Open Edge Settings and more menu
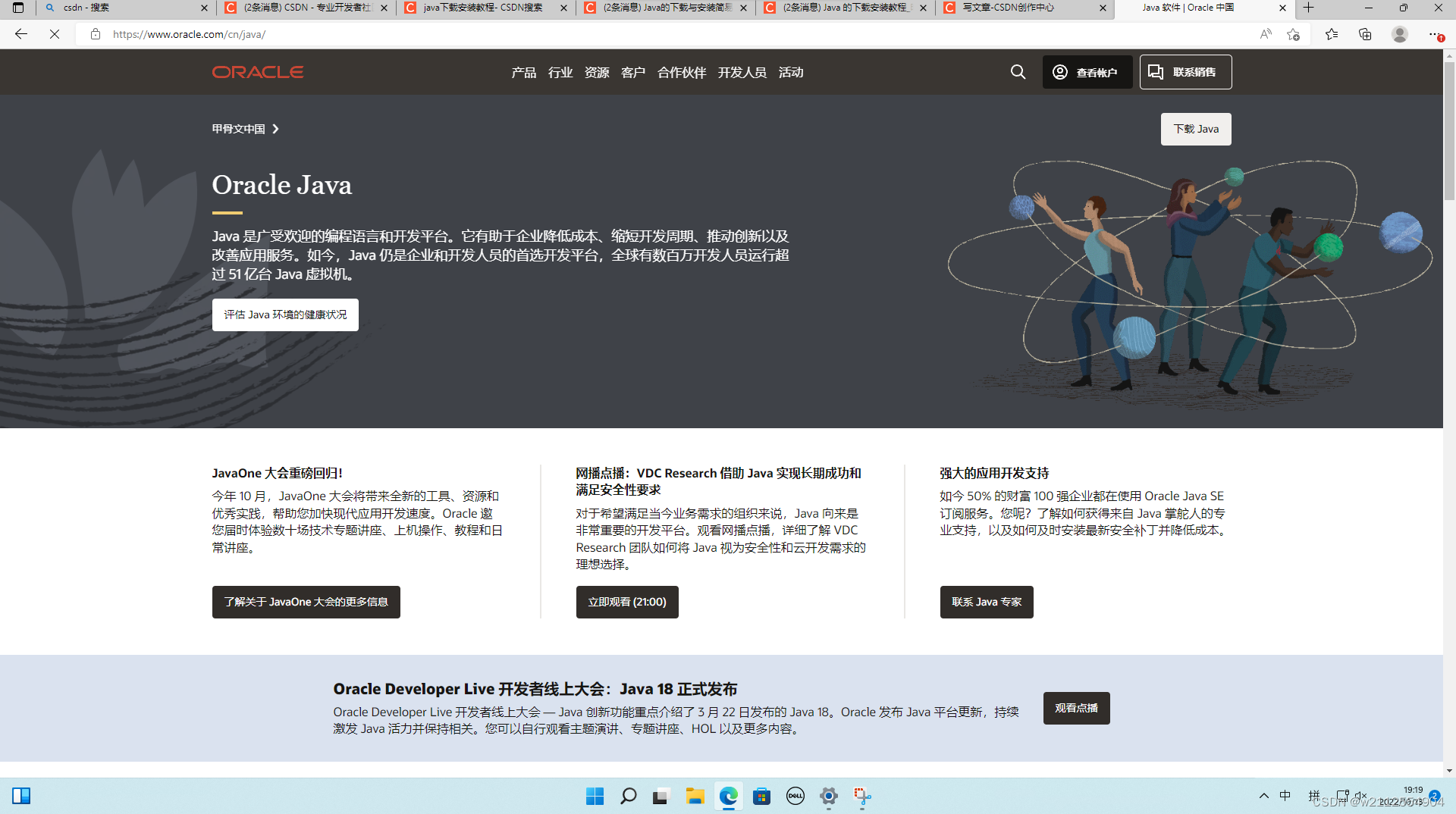The height and width of the screenshot is (814, 1456). tap(1434, 34)
